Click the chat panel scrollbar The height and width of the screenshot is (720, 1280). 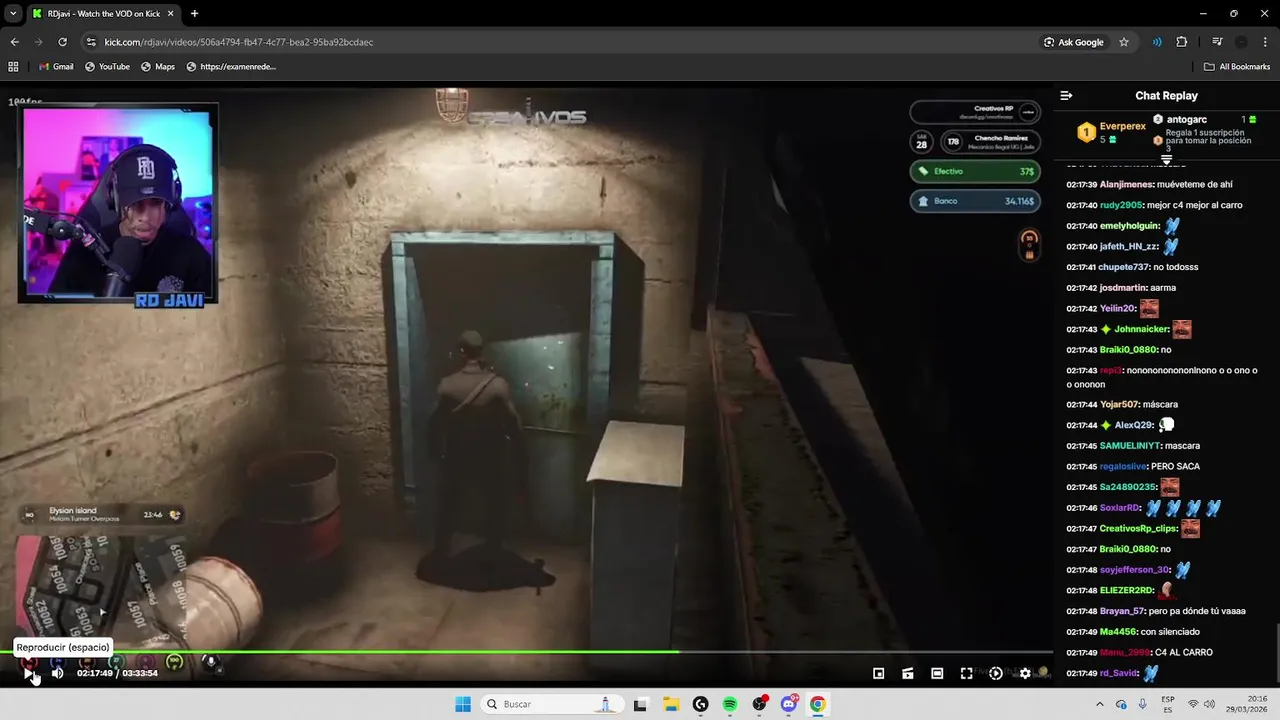tap(1276, 653)
